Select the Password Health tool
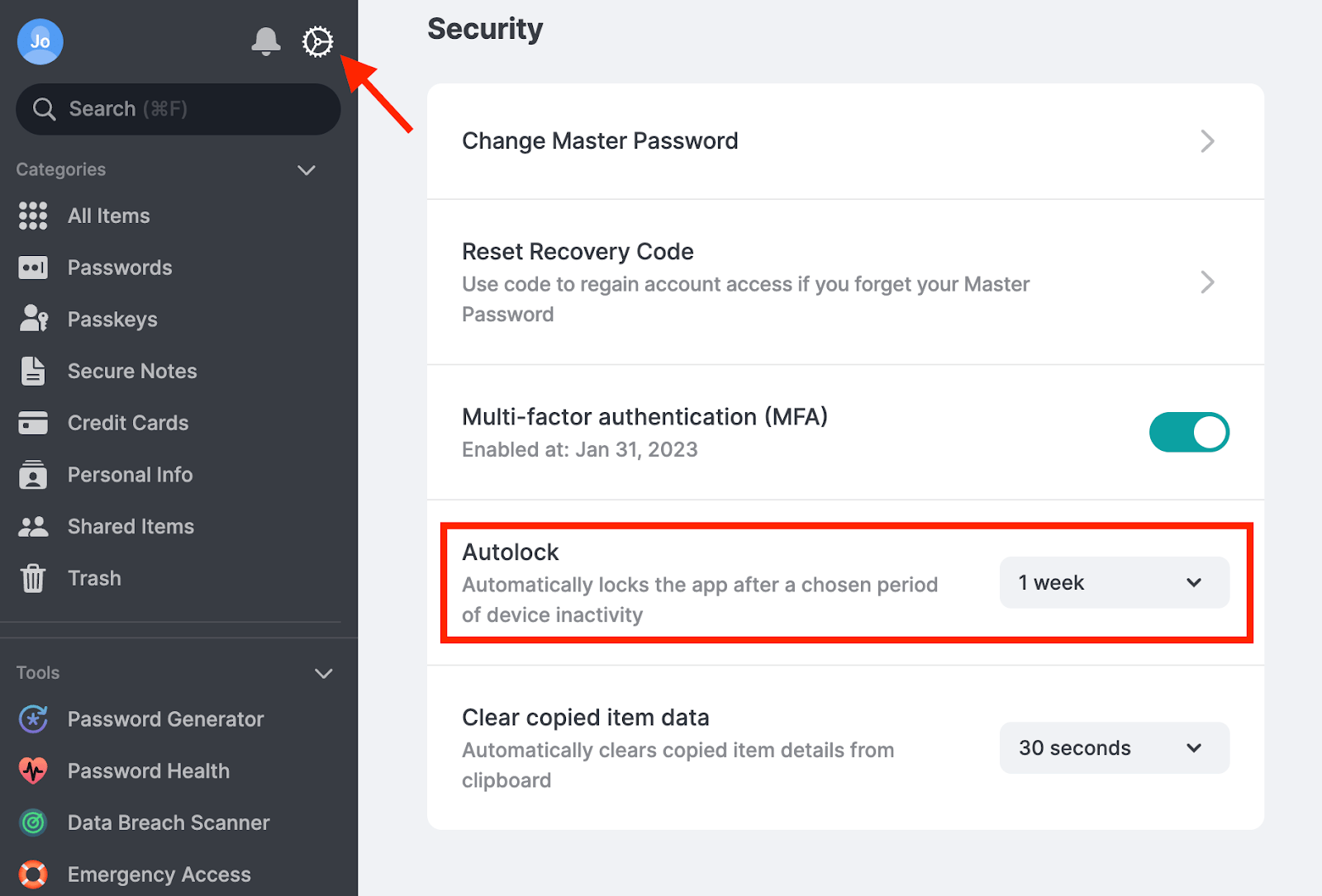Image resolution: width=1322 pixels, height=896 pixels. tap(148, 770)
